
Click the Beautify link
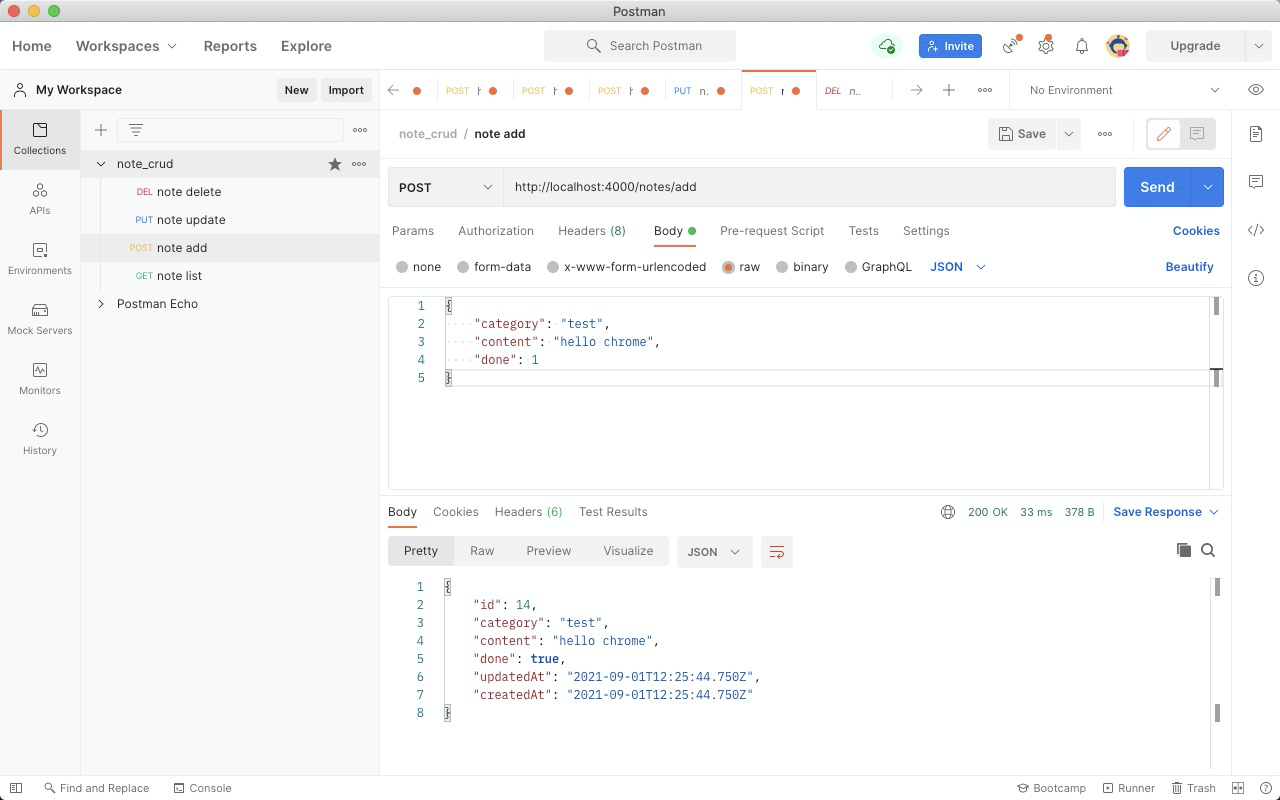click(1189, 267)
